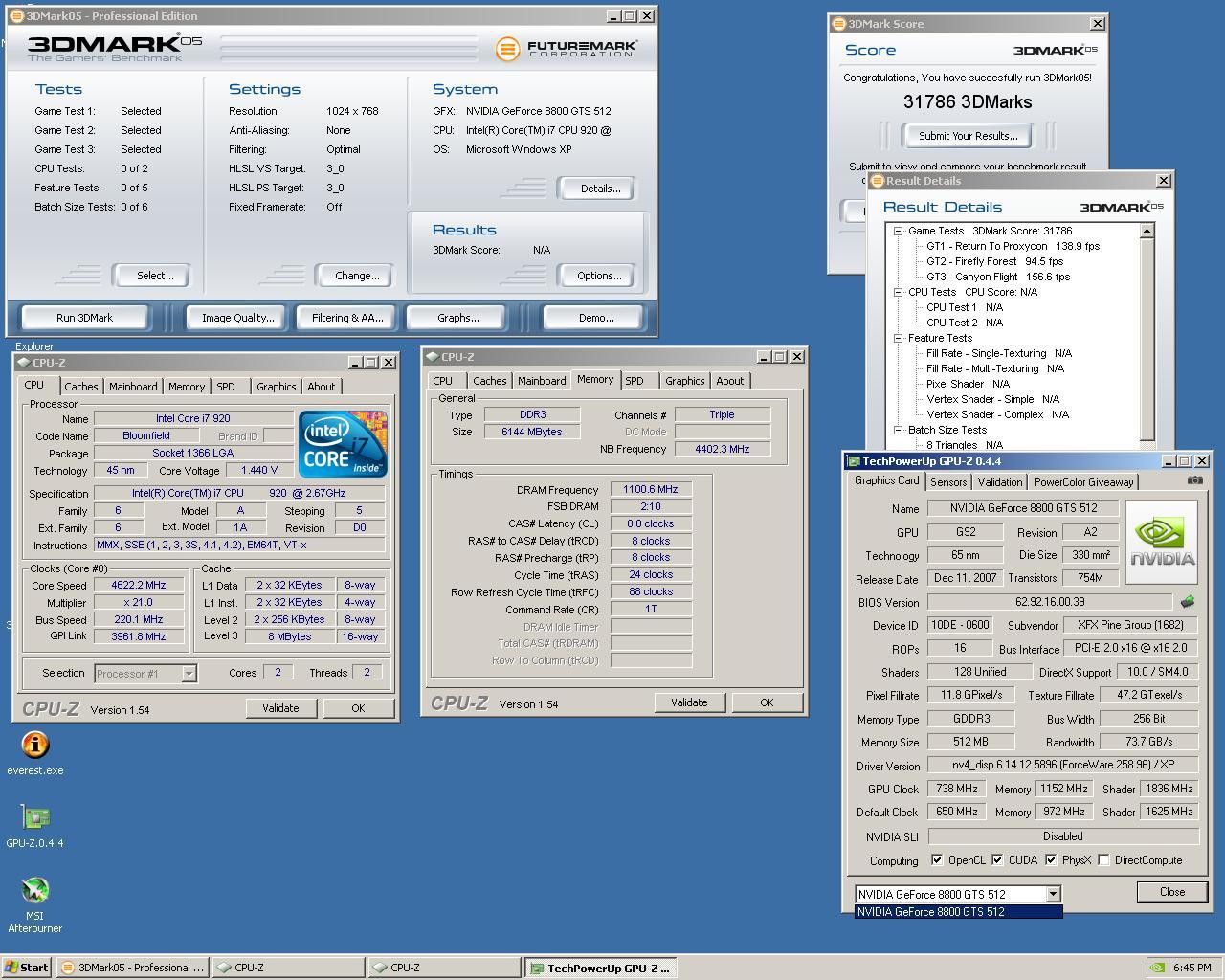Screen dimensions: 1225x980
Task: Click the GPU-Z screenshot camera icon
Action: coord(1194,480)
